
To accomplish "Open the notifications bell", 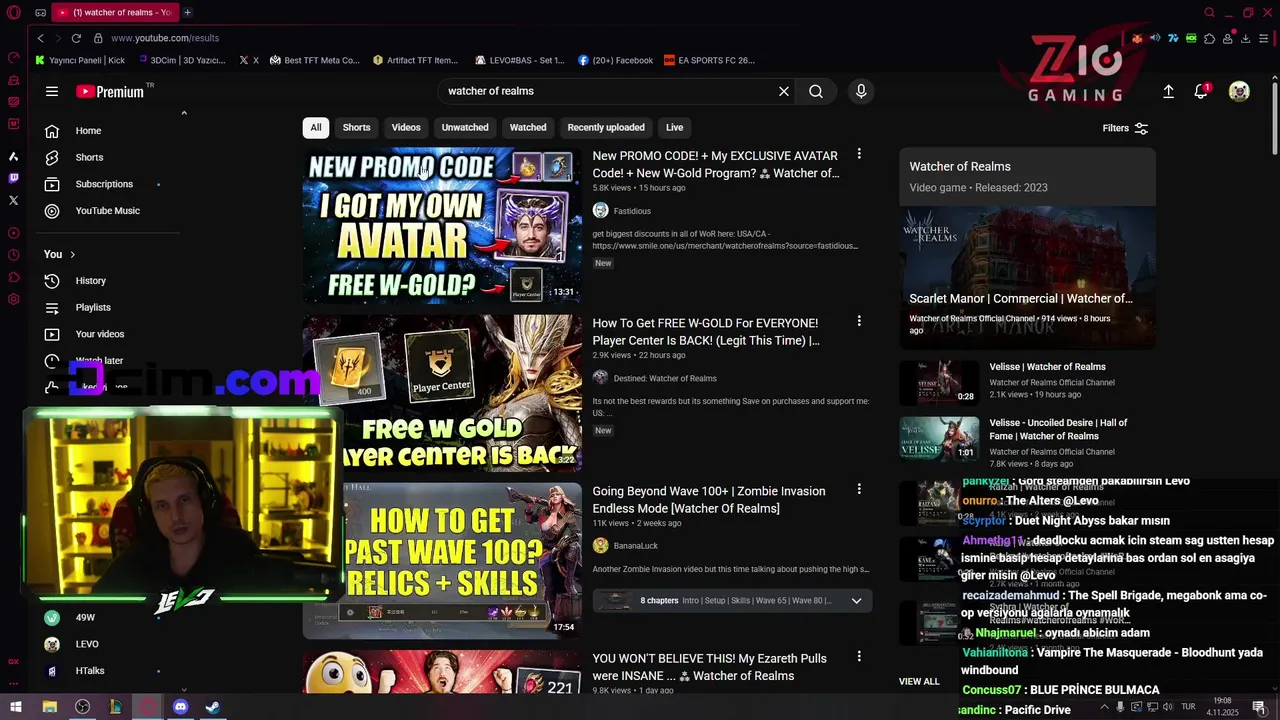I will pos(1201,91).
